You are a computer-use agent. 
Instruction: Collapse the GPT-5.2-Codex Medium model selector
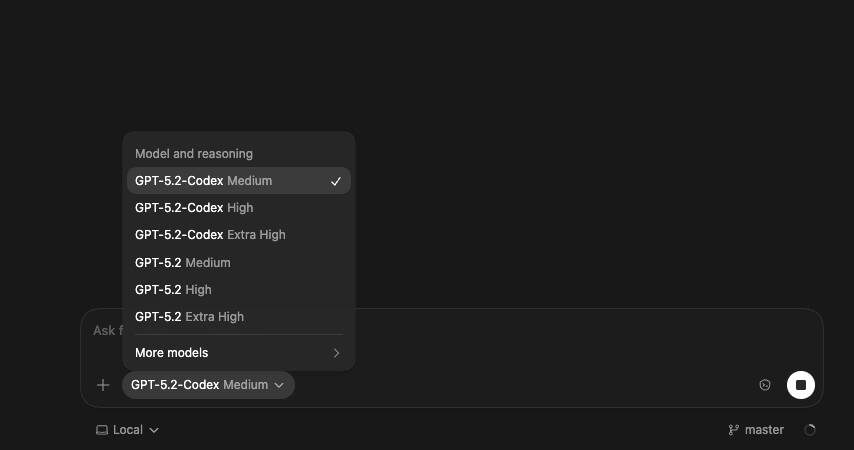(x=208, y=385)
